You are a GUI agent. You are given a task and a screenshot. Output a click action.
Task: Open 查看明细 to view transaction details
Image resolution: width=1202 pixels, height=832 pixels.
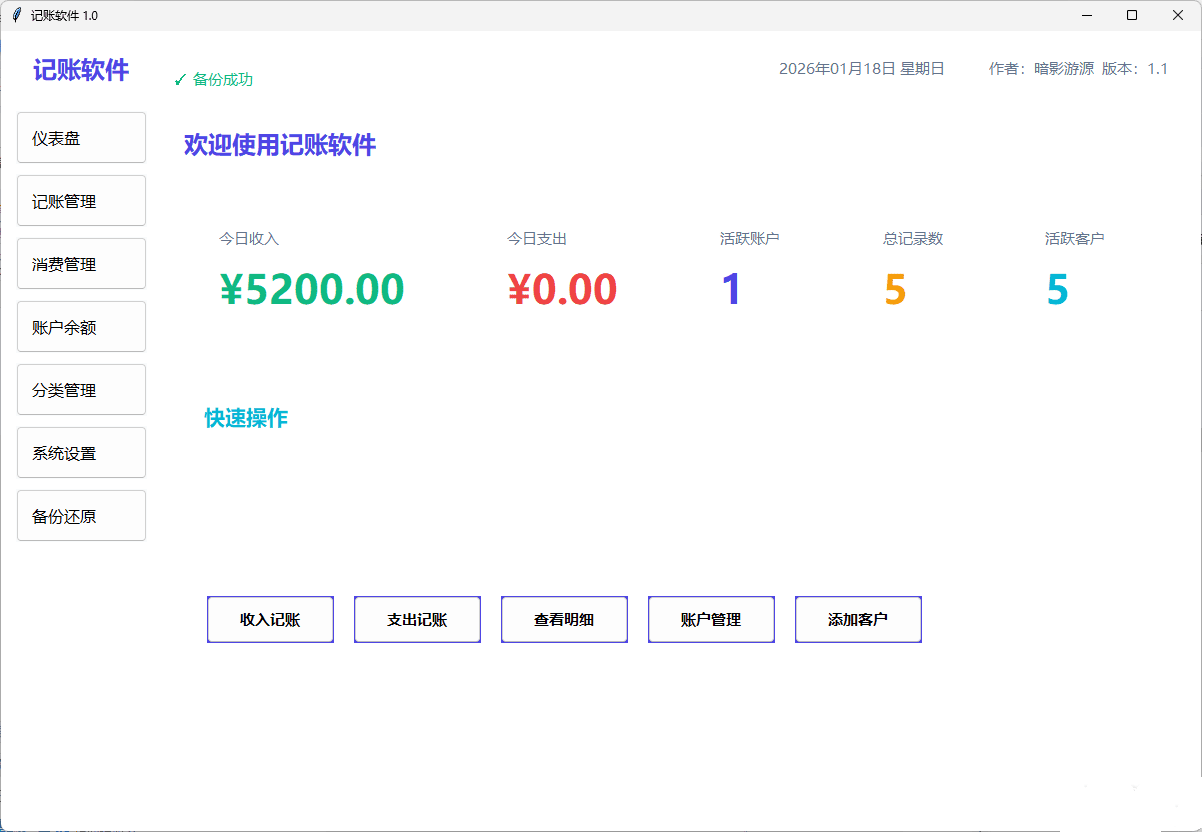click(564, 619)
